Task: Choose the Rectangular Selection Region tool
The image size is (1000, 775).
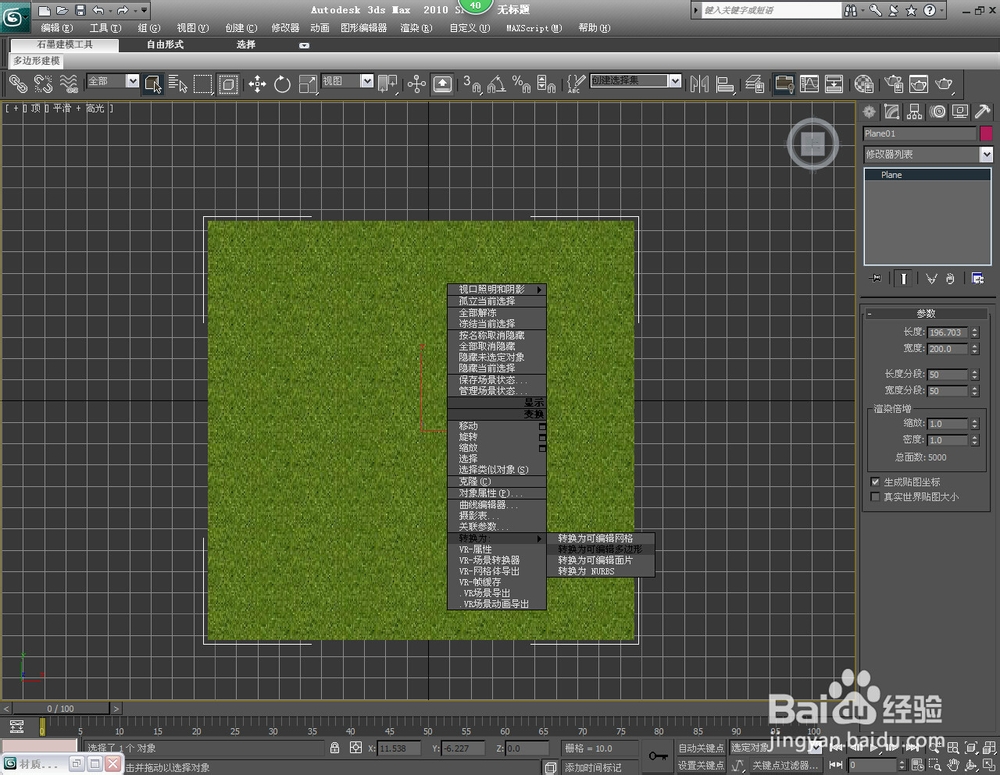Action: coord(203,84)
